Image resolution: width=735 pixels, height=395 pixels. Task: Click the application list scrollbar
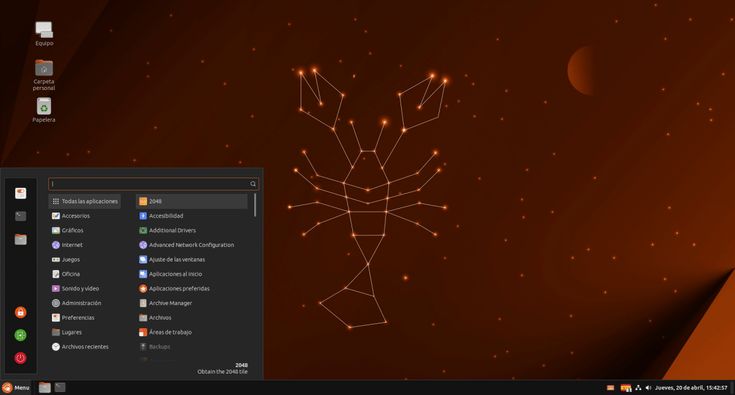pos(255,205)
